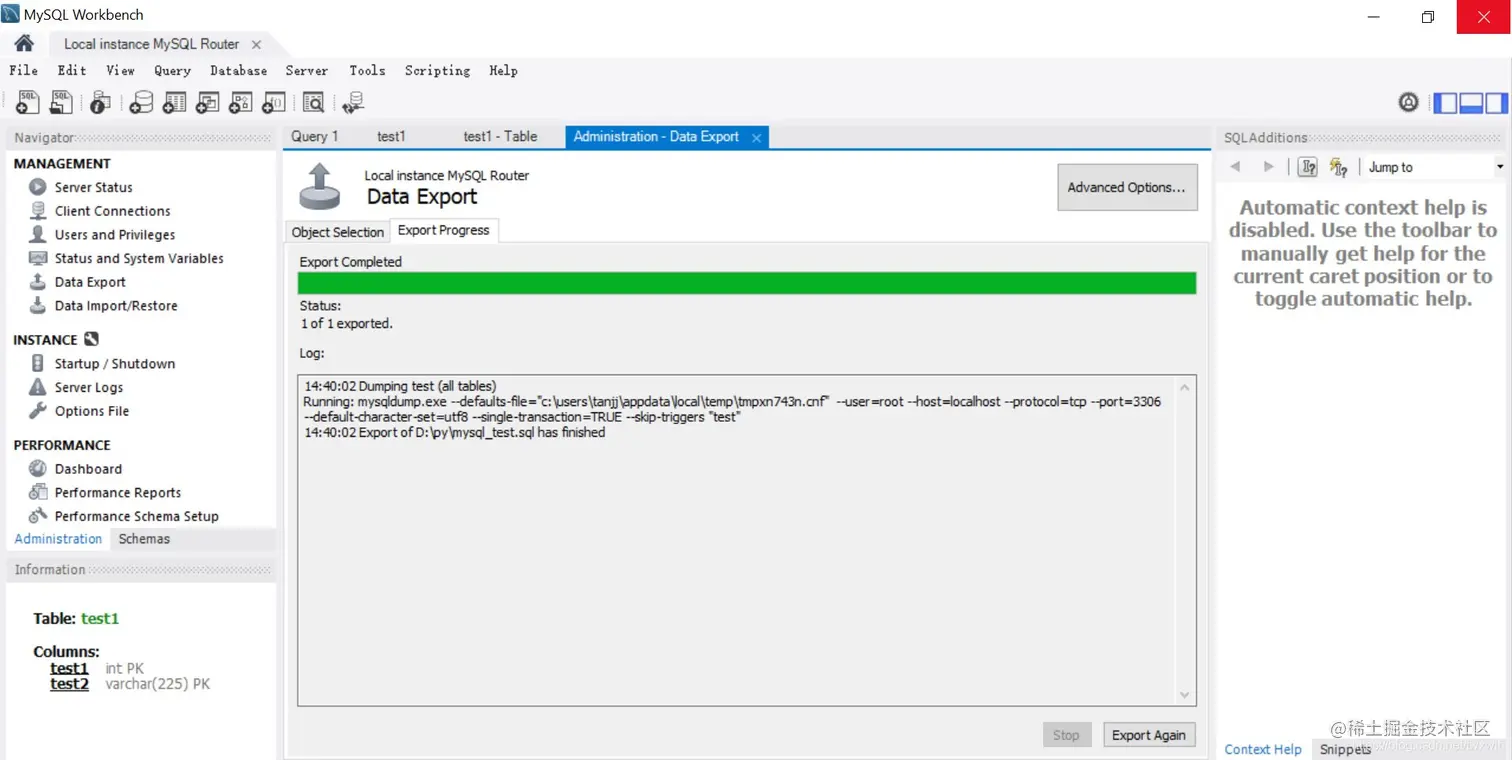
Task: Click the Client Connections icon
Action: pos(38,210)
